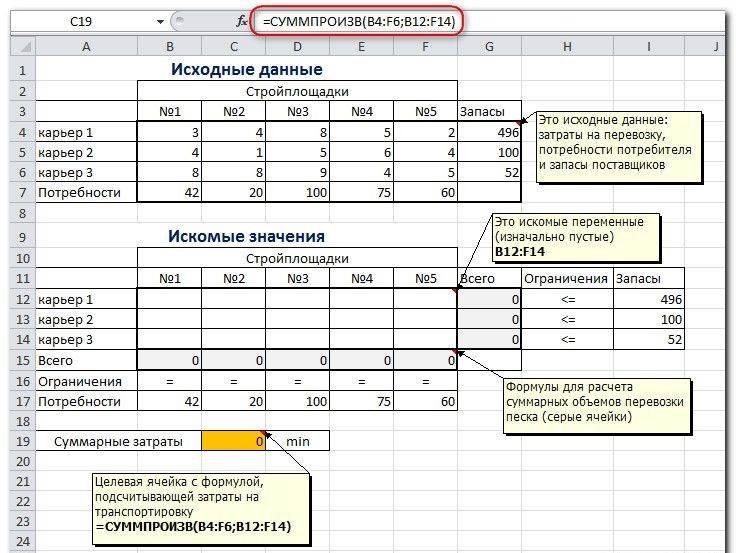This screenshot has width=736, height=553.
Task: Click 'Потребности' label in row 17
Action: [86, 401]
